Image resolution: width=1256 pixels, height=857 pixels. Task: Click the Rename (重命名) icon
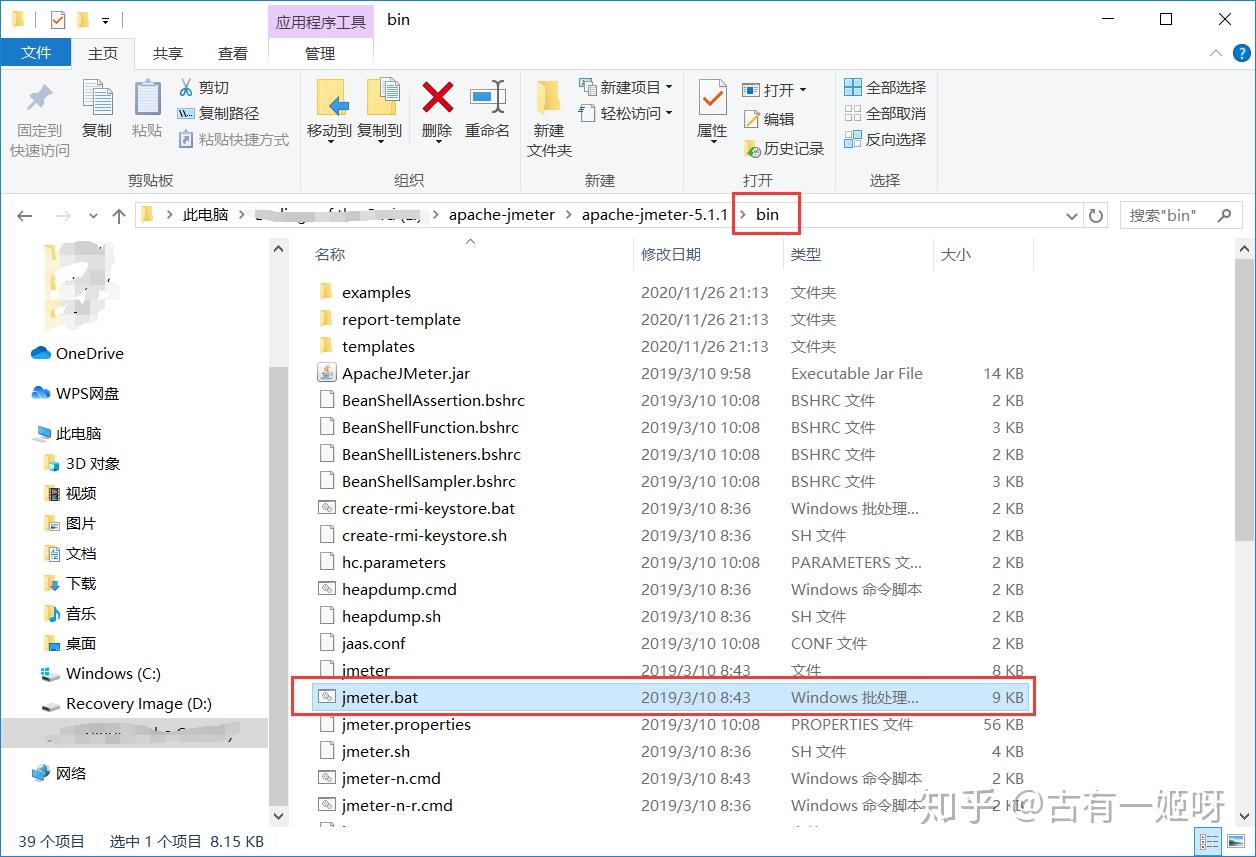coord(488,98)
